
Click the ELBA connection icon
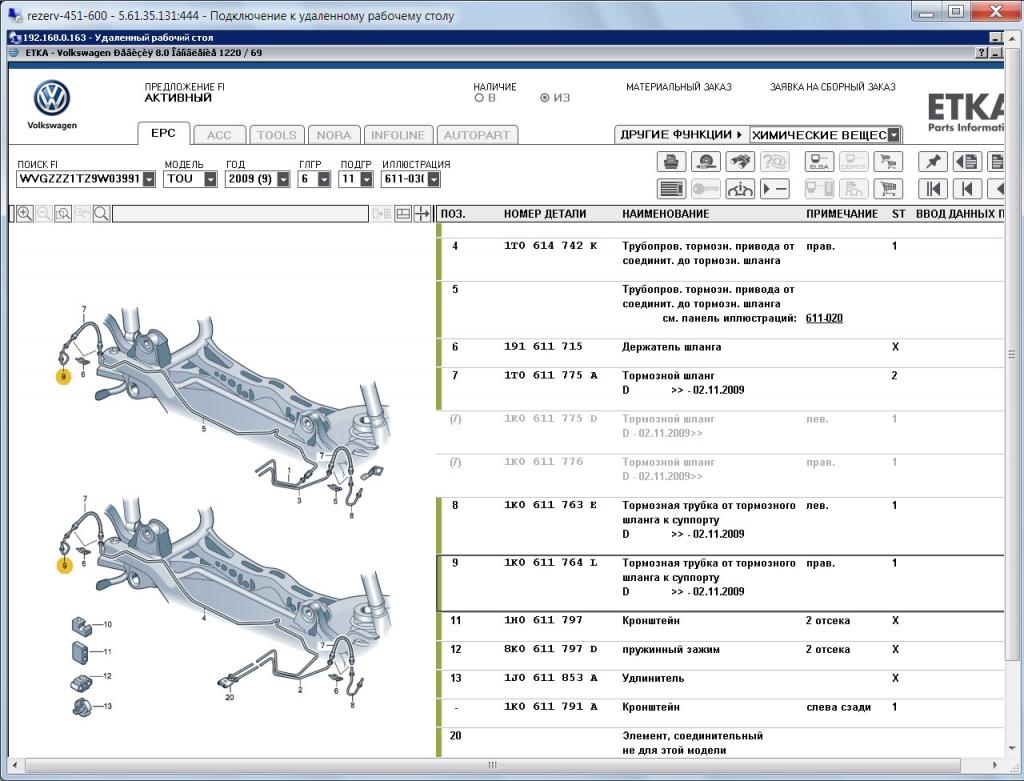pyautogui.click(x=819, y=161)
